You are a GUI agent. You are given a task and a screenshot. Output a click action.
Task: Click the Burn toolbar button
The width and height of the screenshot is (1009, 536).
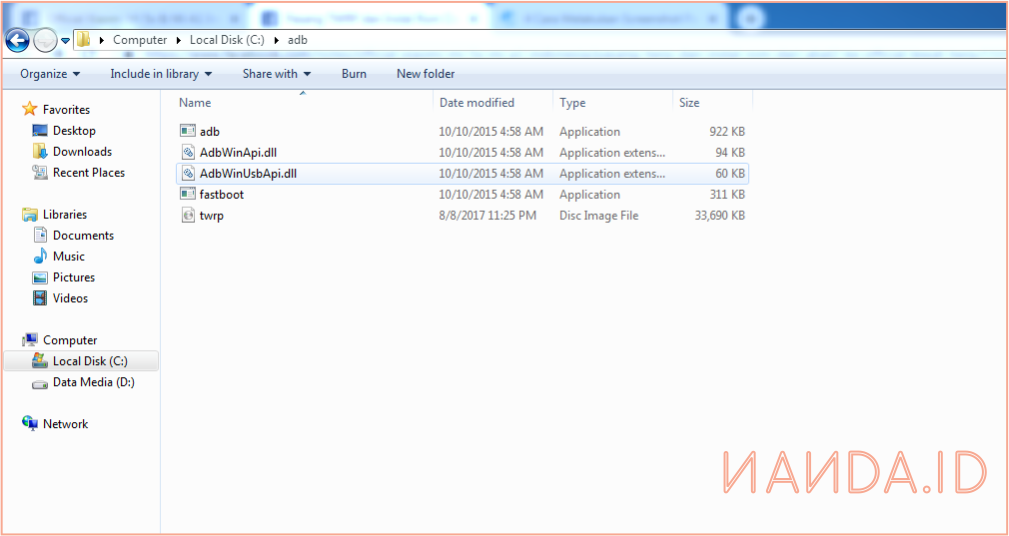354,74
